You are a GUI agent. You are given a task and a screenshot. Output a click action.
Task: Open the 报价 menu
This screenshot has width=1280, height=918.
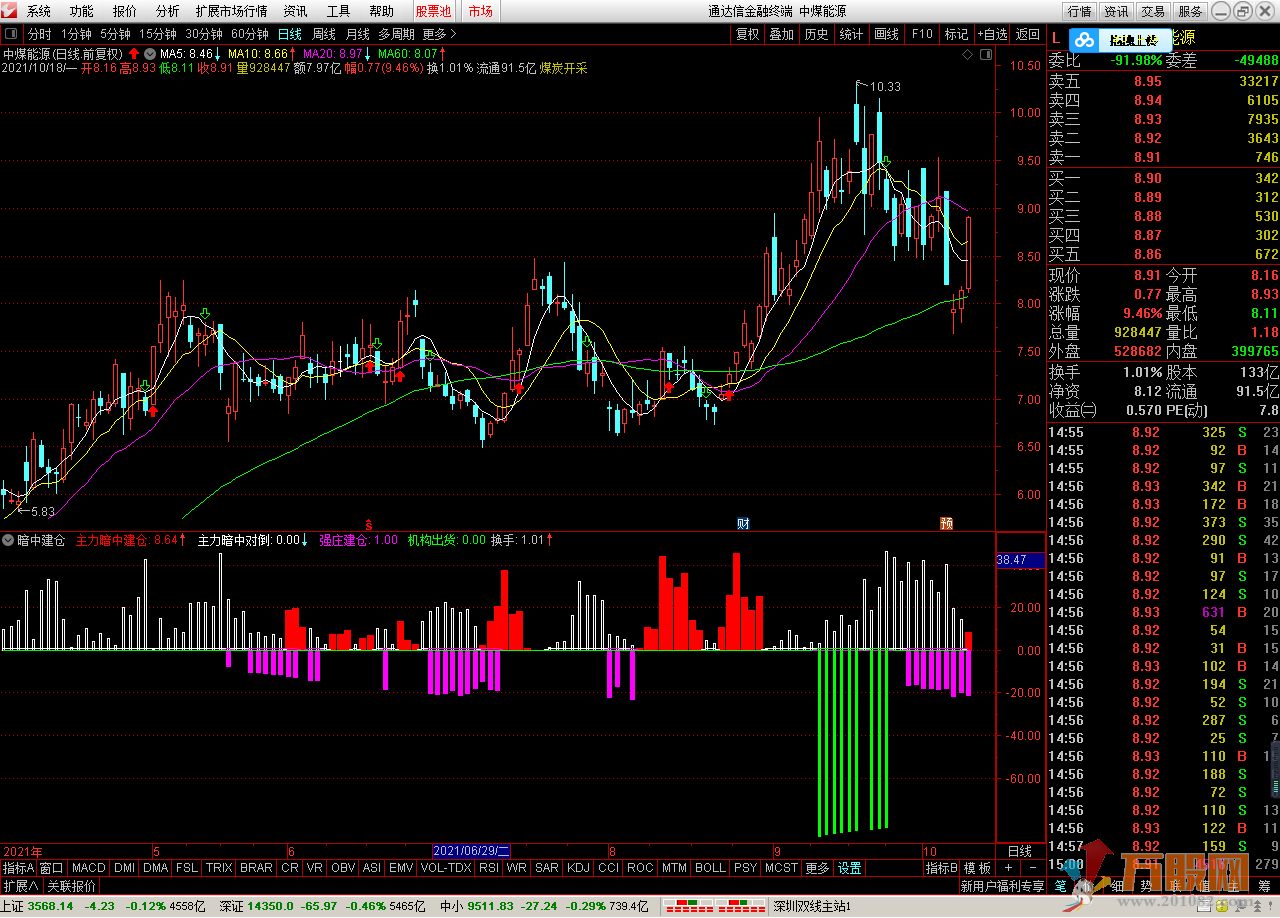pos(125,11)
